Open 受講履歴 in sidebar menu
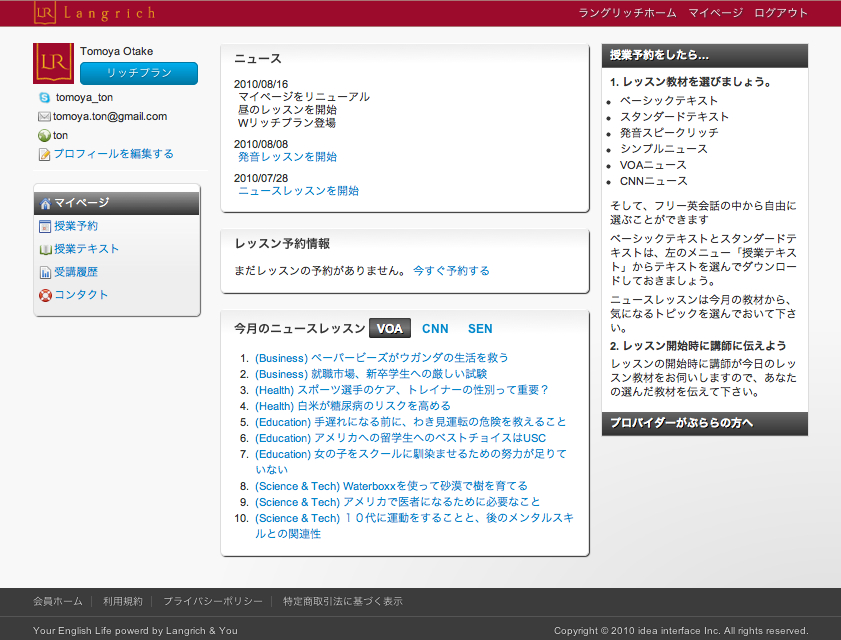The image size is (841, 640). click(x=76, y=272)
